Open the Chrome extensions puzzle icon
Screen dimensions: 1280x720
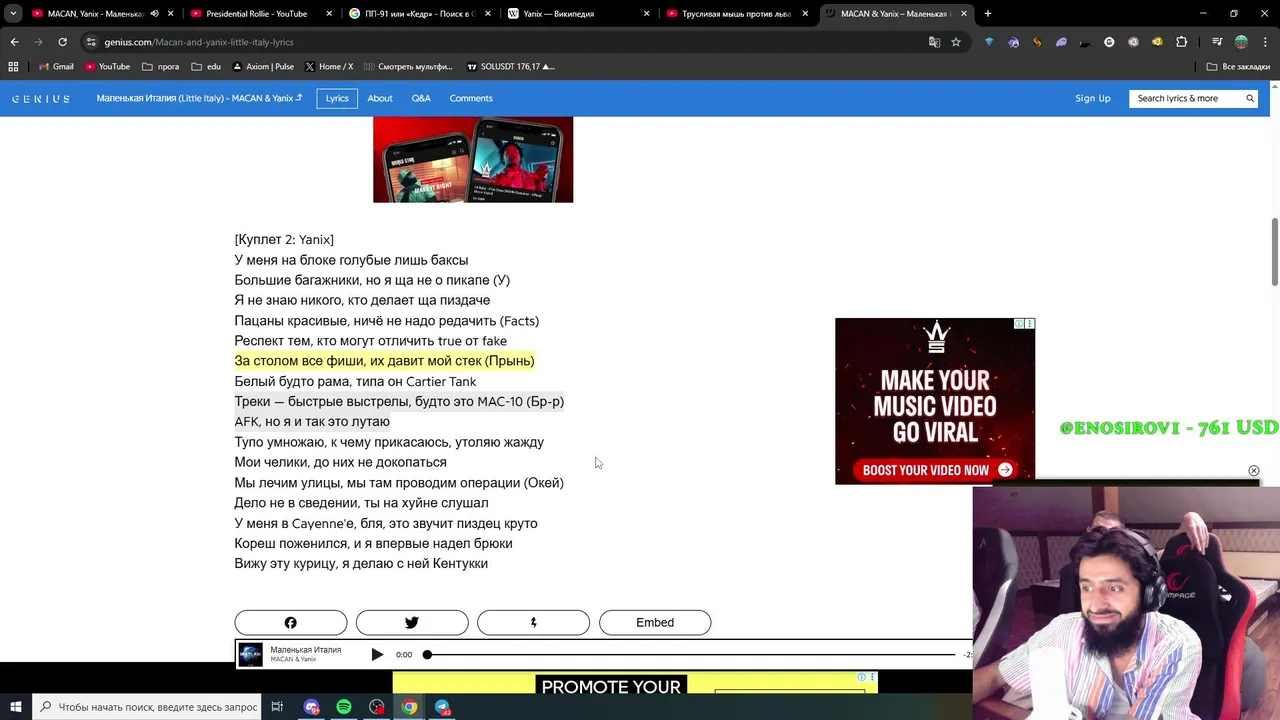pos(1181,42)
